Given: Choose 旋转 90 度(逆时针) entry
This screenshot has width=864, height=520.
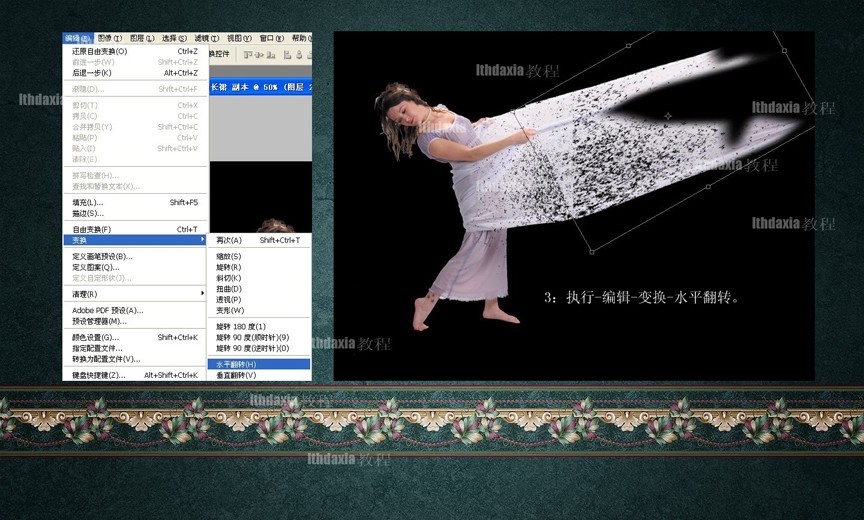Looking at the screenshot, I should pyautogui.click(x=259, y=348).
